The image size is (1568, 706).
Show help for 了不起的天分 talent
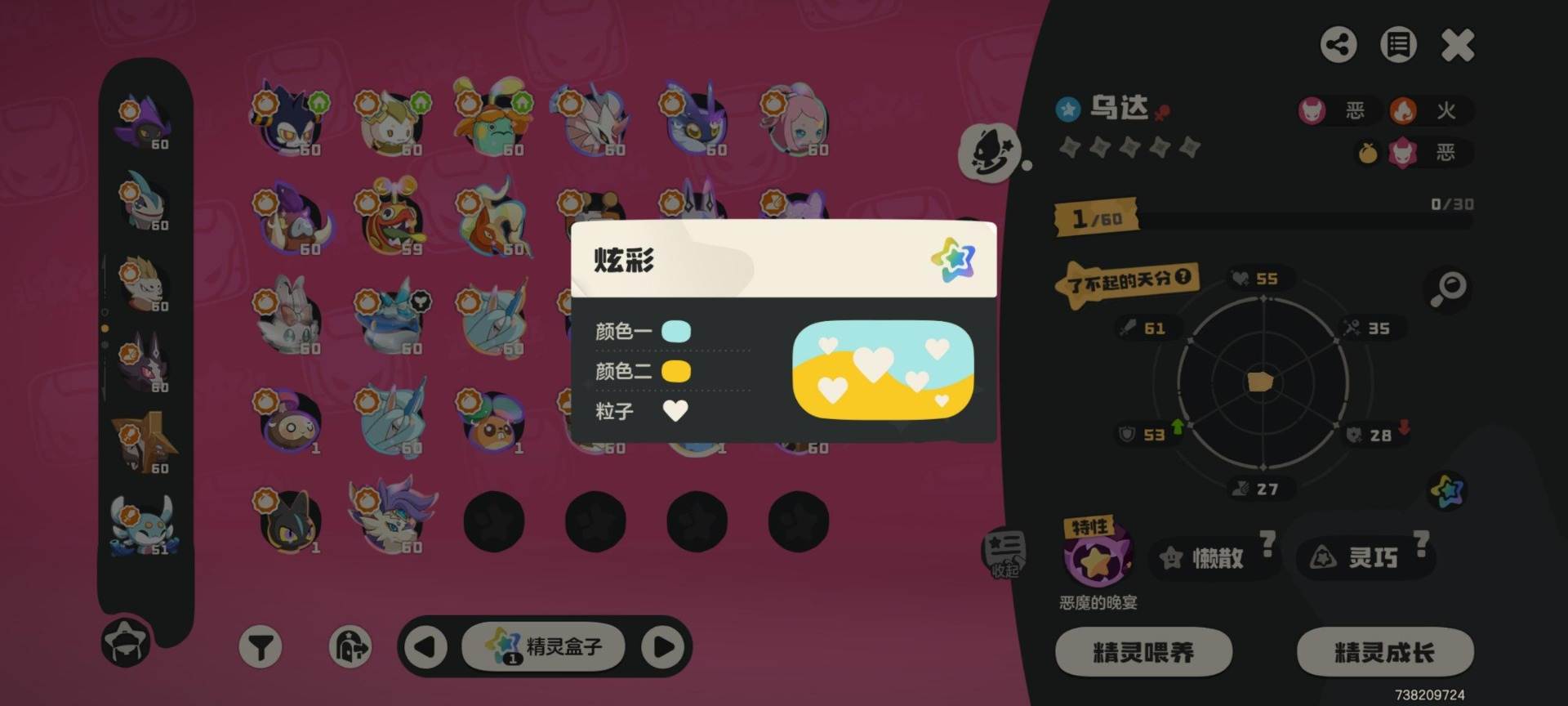[x=1183, y=278]
